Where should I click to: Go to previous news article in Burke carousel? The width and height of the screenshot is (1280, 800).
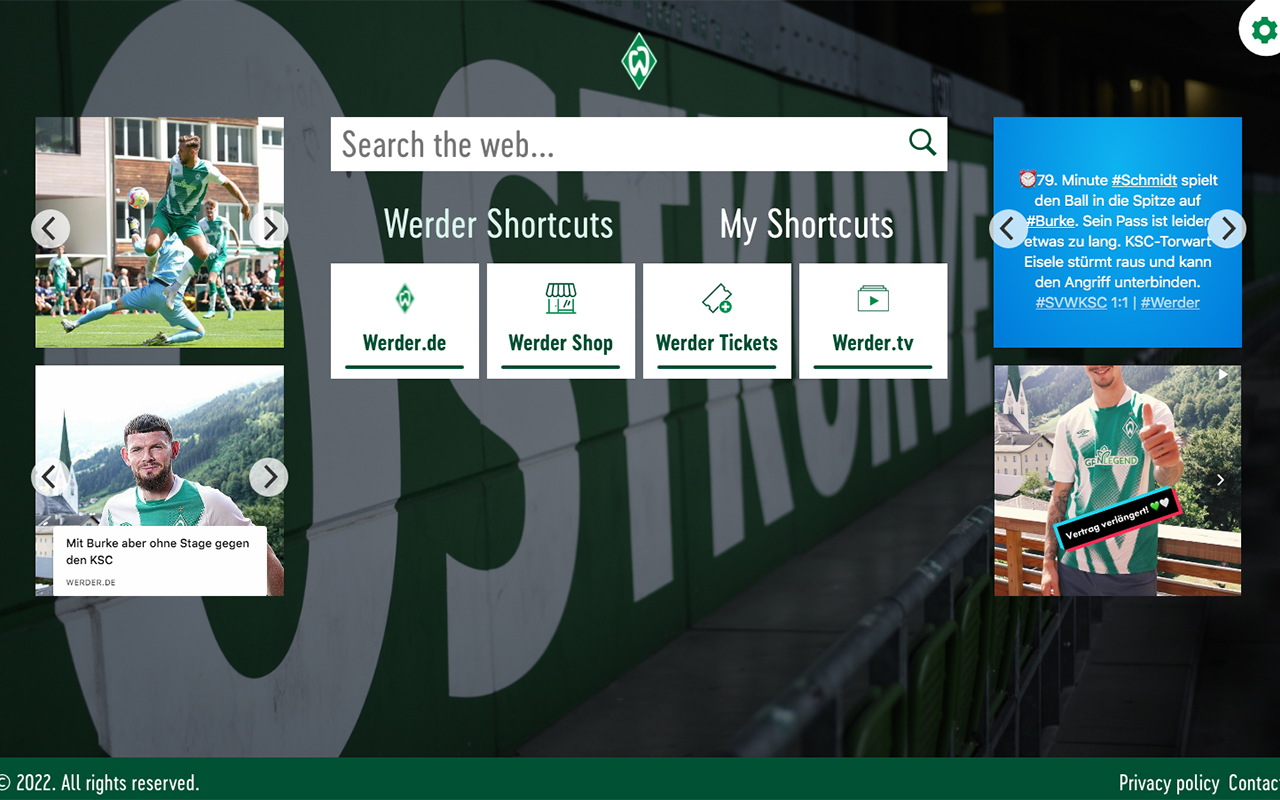point(50,477)
